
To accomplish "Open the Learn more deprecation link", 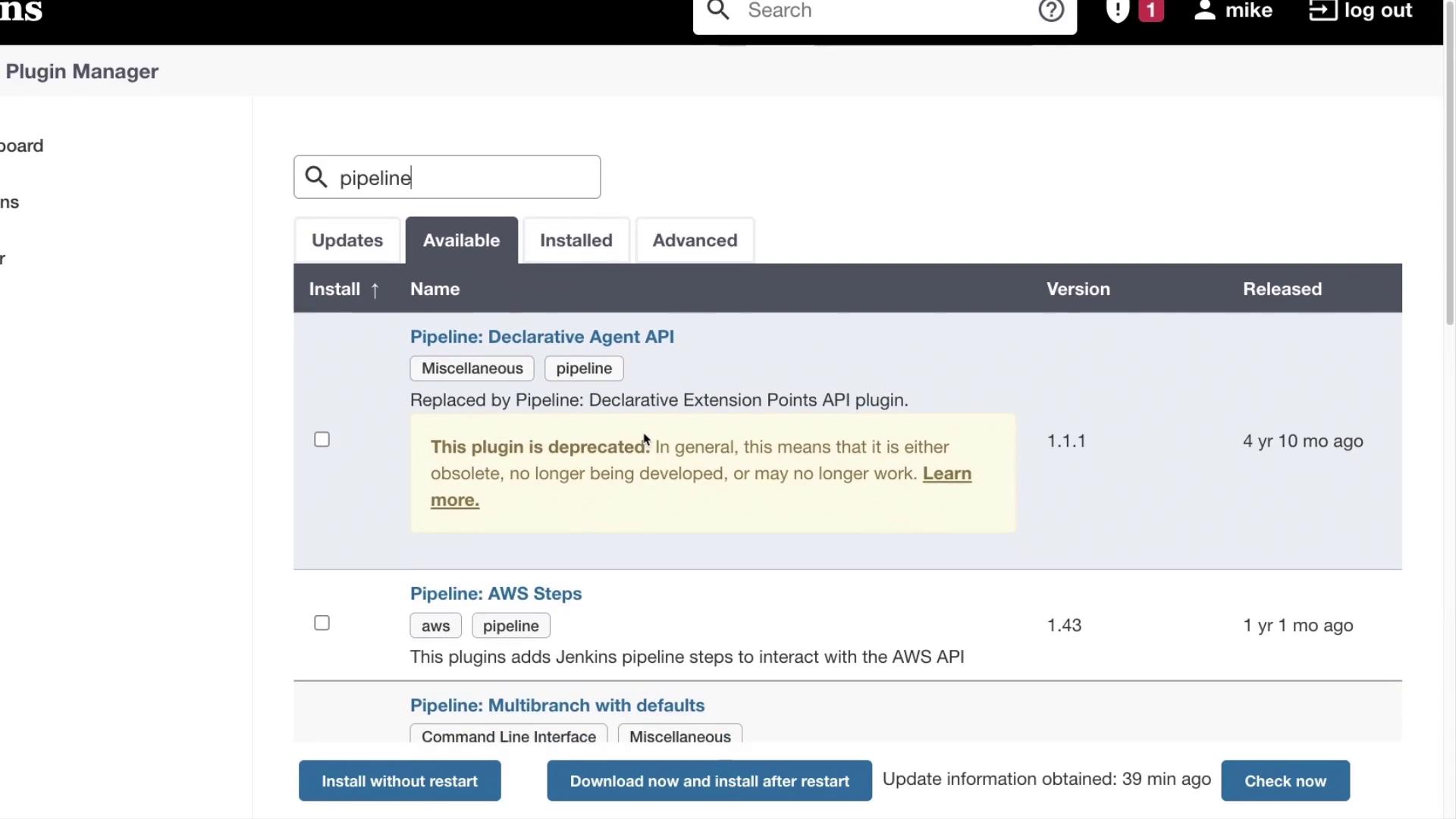I will click(946, 474).
